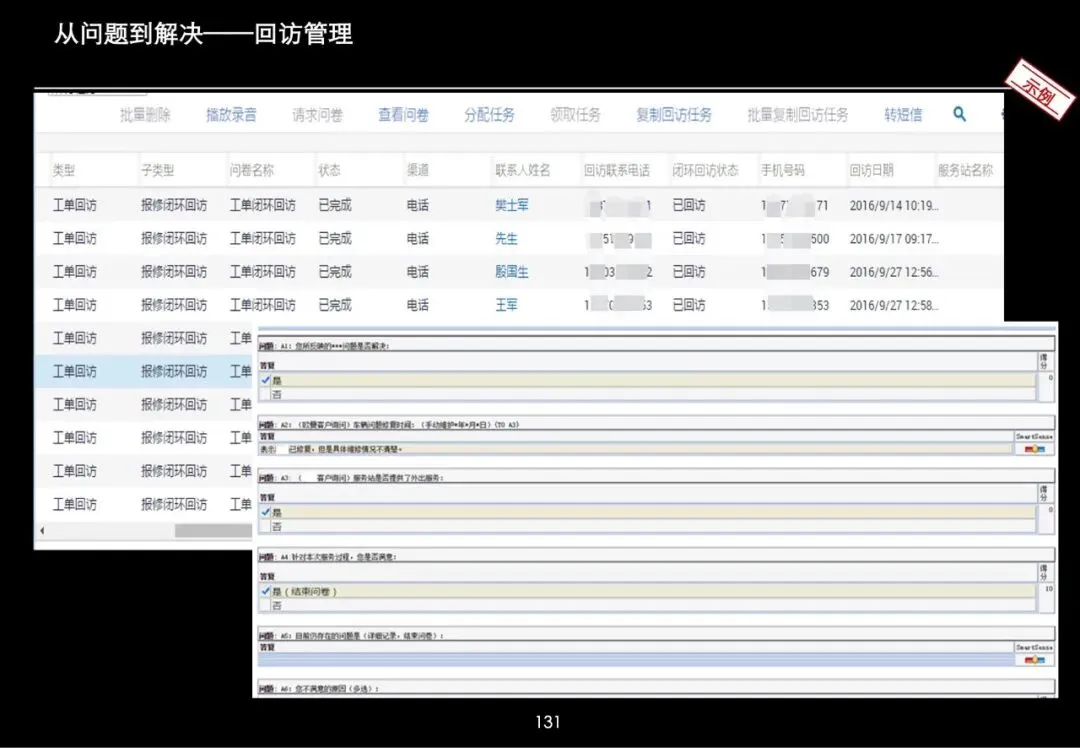Screen dimensions: 1080x748
Task: Check 是 answer for question A1
Action: point(266,380)
